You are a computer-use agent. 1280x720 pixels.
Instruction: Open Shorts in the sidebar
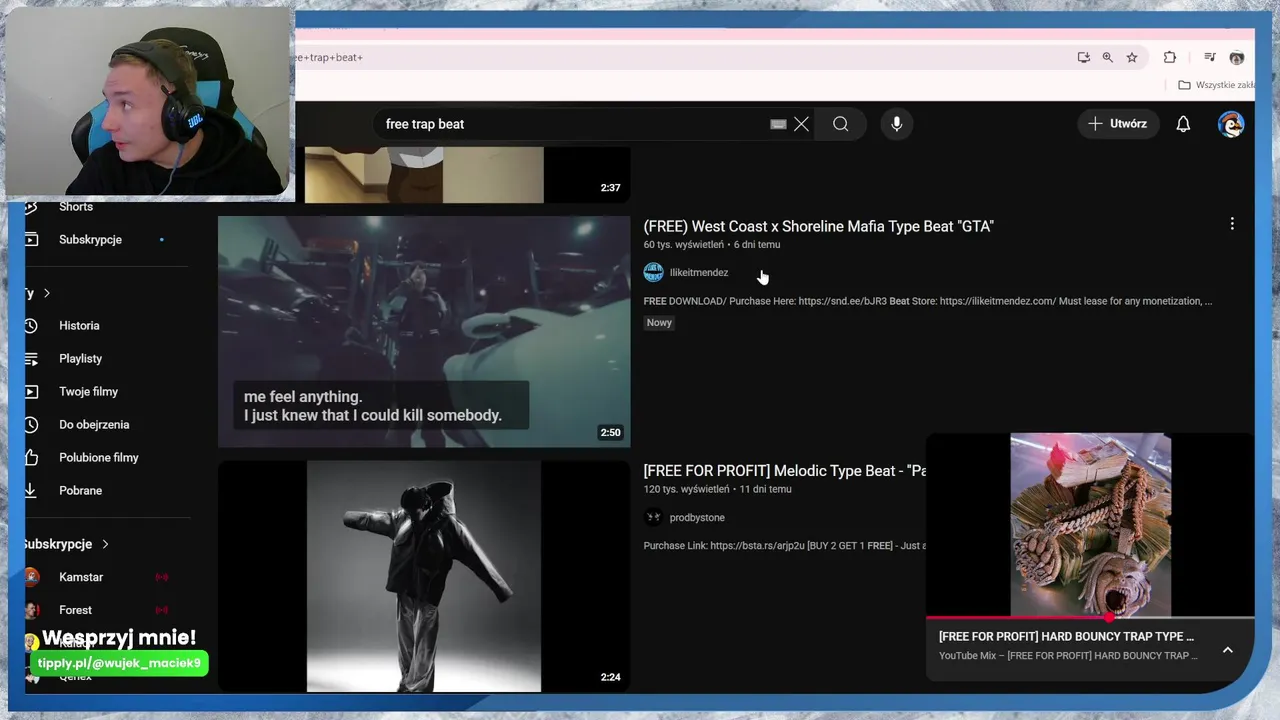pos(76,207)
